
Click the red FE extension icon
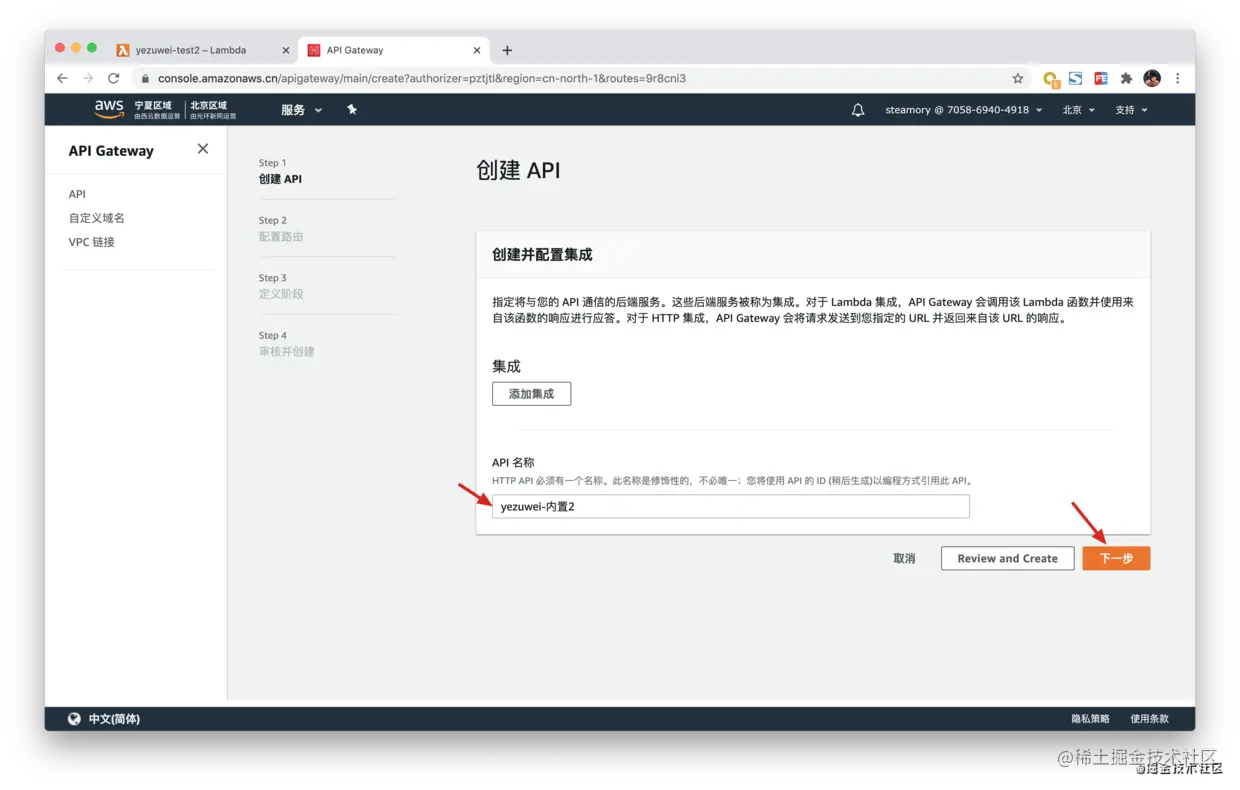pyautogui.click(x=1101, y=78)
